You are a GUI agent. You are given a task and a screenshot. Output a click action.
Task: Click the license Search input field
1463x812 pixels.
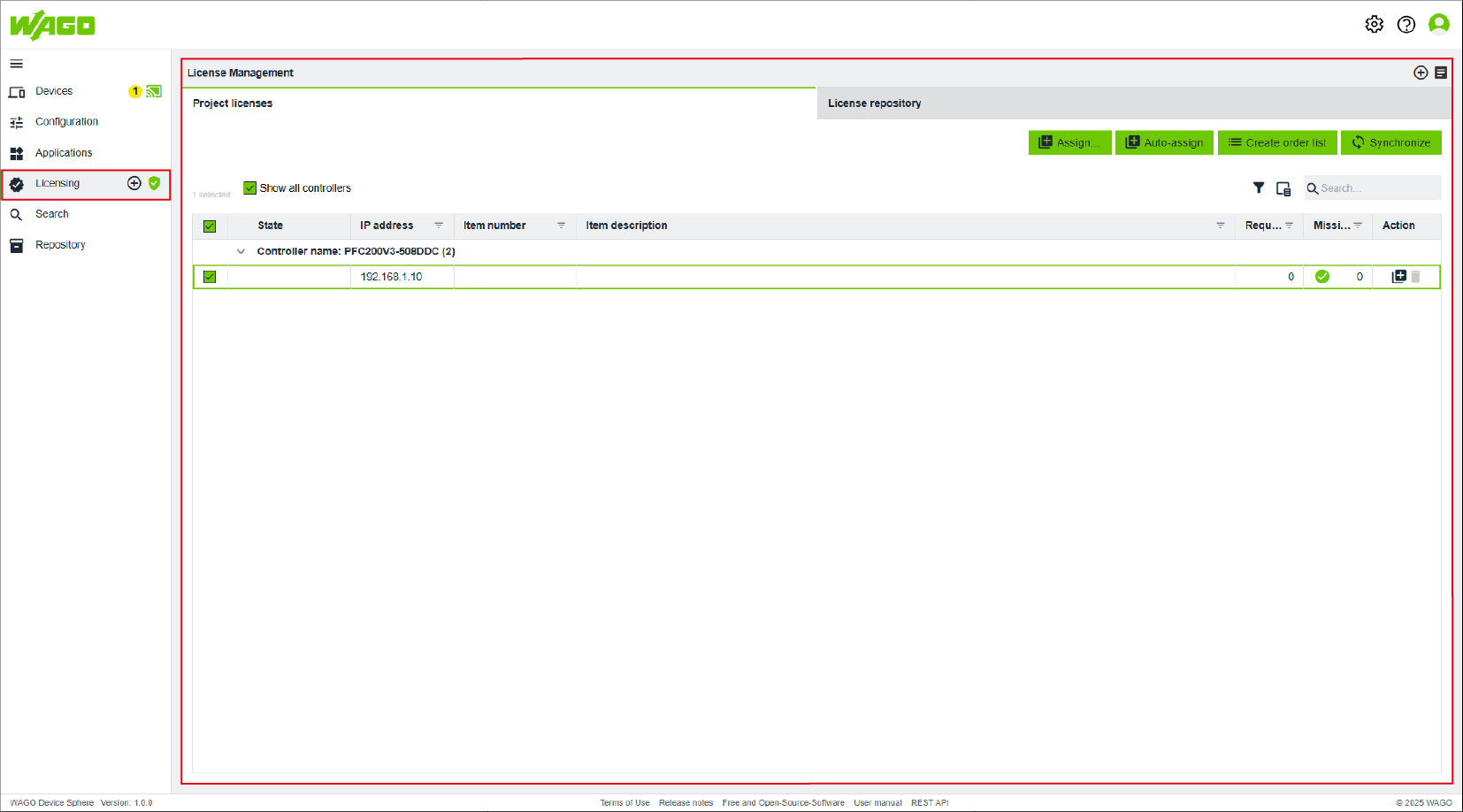tap(1376, 188)
